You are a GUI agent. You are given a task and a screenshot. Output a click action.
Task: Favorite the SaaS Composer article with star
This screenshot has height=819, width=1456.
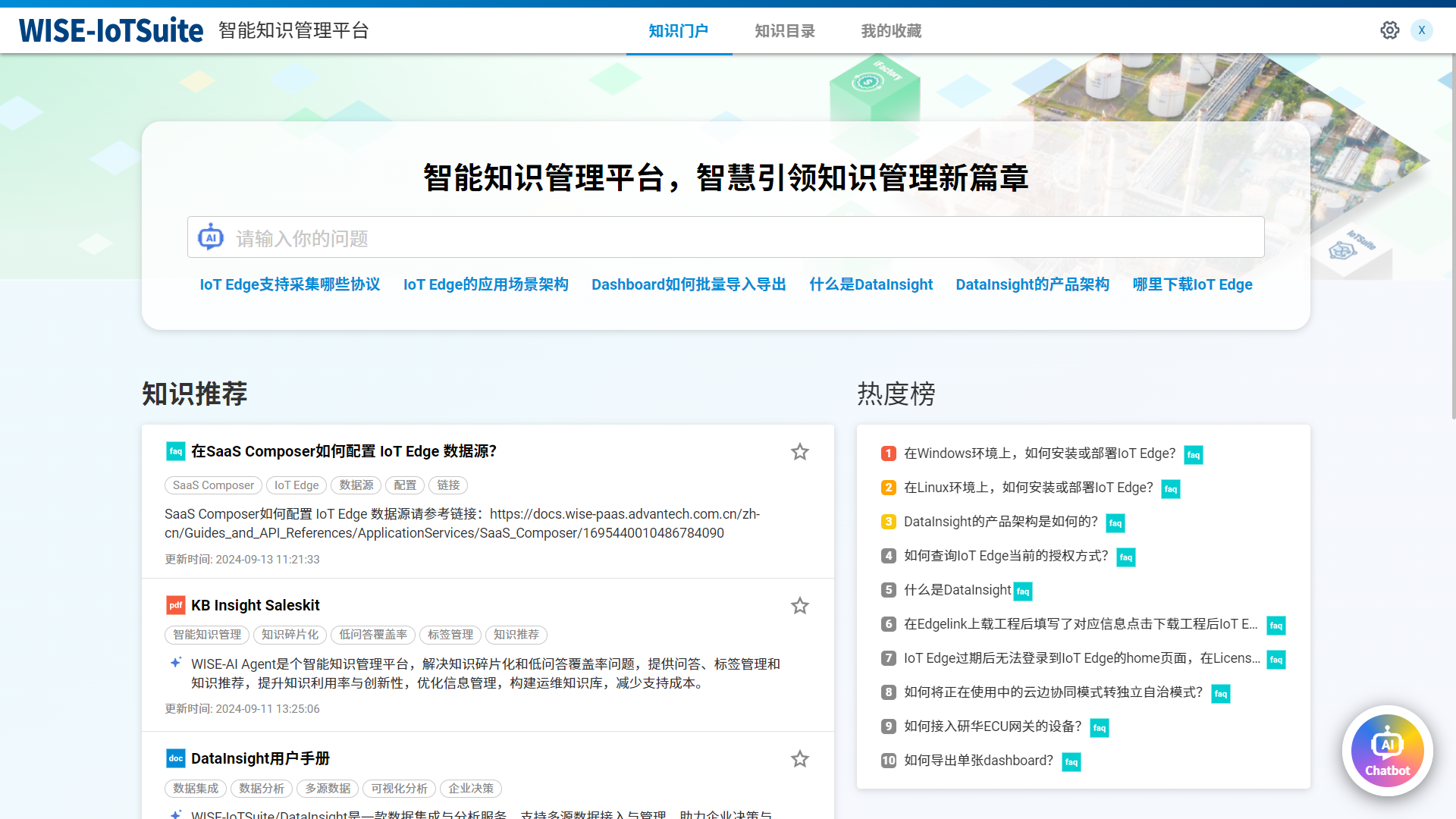click(x=799, y=452)
